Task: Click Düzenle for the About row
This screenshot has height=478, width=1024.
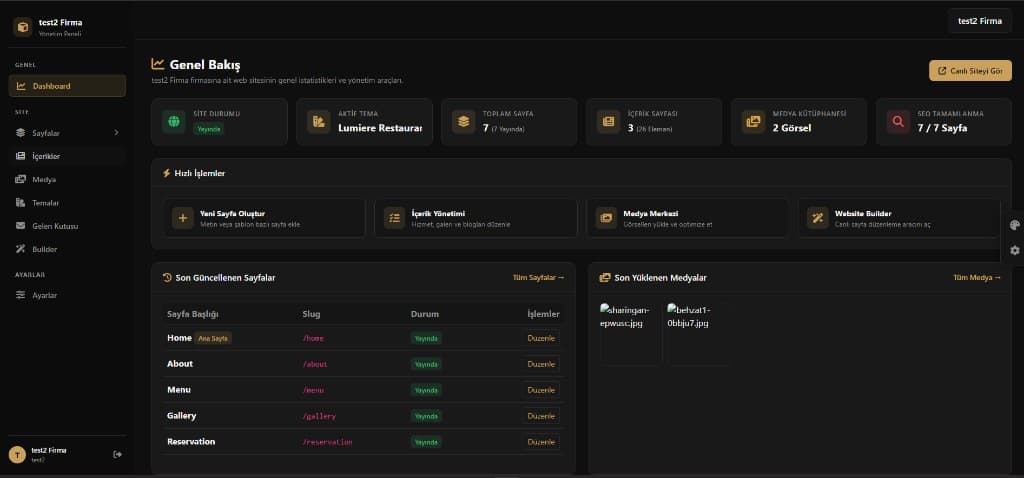Action: [541, 364]
